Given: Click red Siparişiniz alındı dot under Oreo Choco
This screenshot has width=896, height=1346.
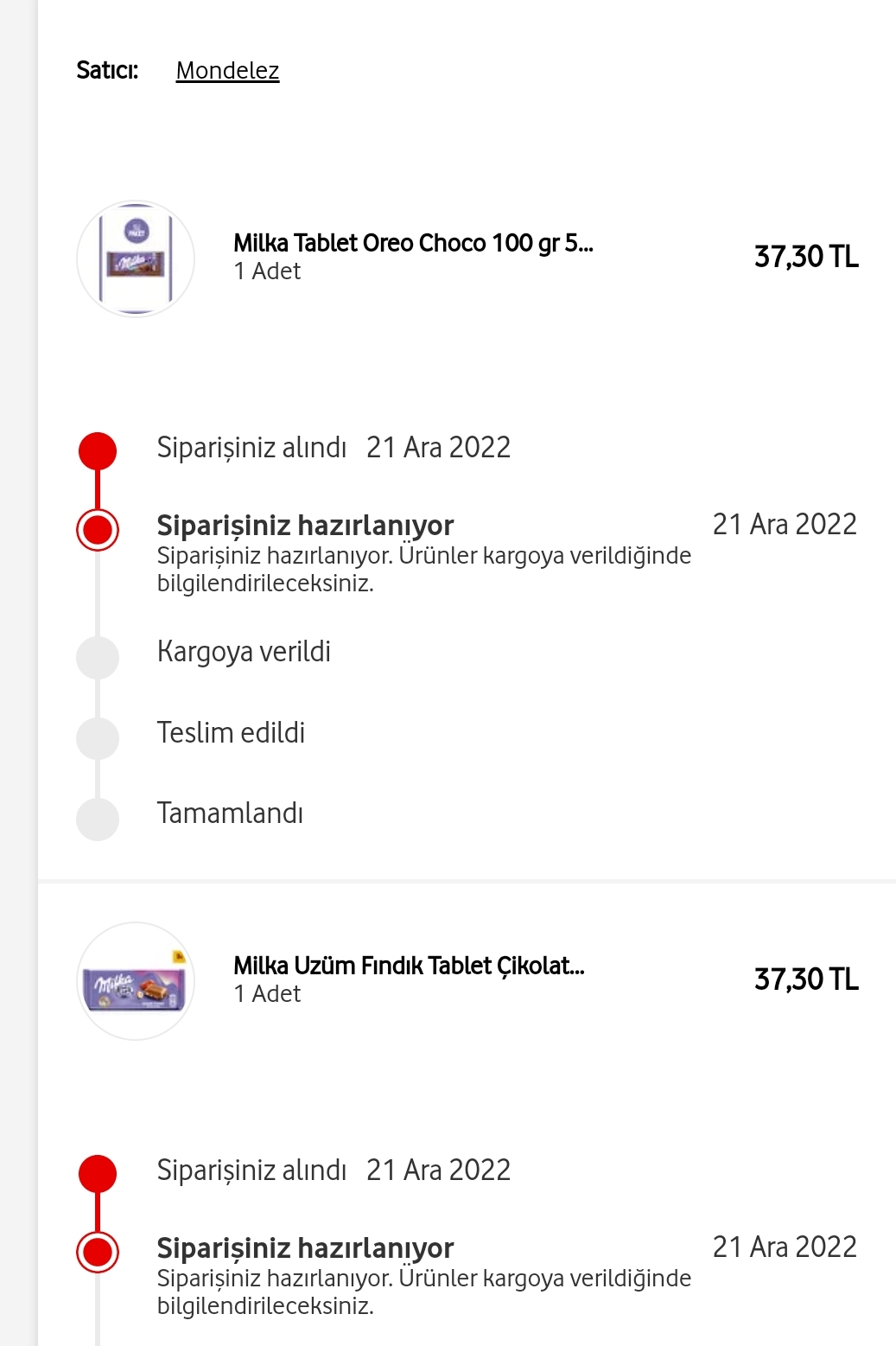Looking at the screenshot, I should pyautogui.click(x=98, y=450).
